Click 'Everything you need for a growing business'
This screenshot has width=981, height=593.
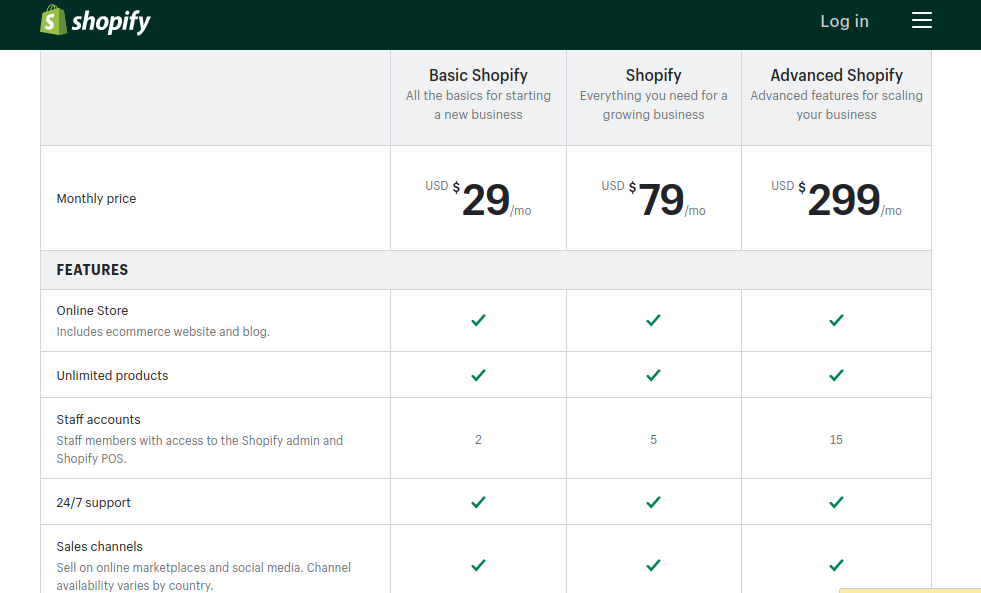tap(653, 105)
